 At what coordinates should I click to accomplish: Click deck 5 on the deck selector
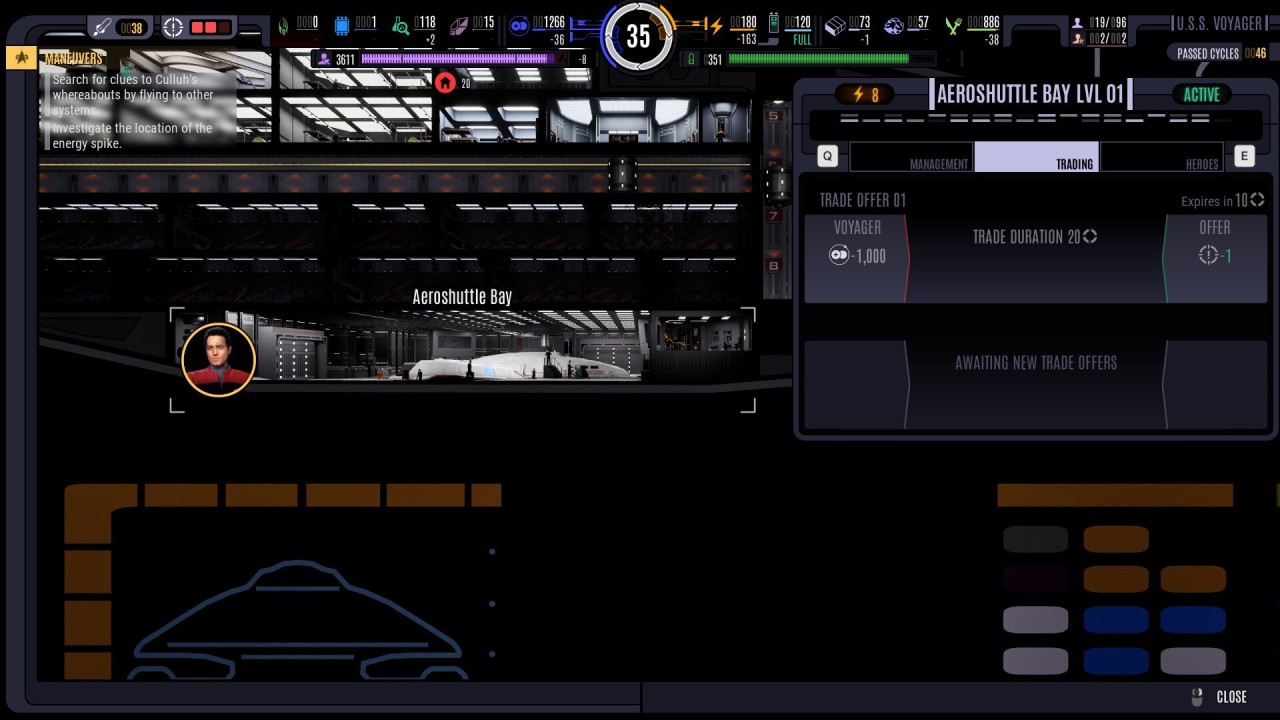[x=773, y=116]
